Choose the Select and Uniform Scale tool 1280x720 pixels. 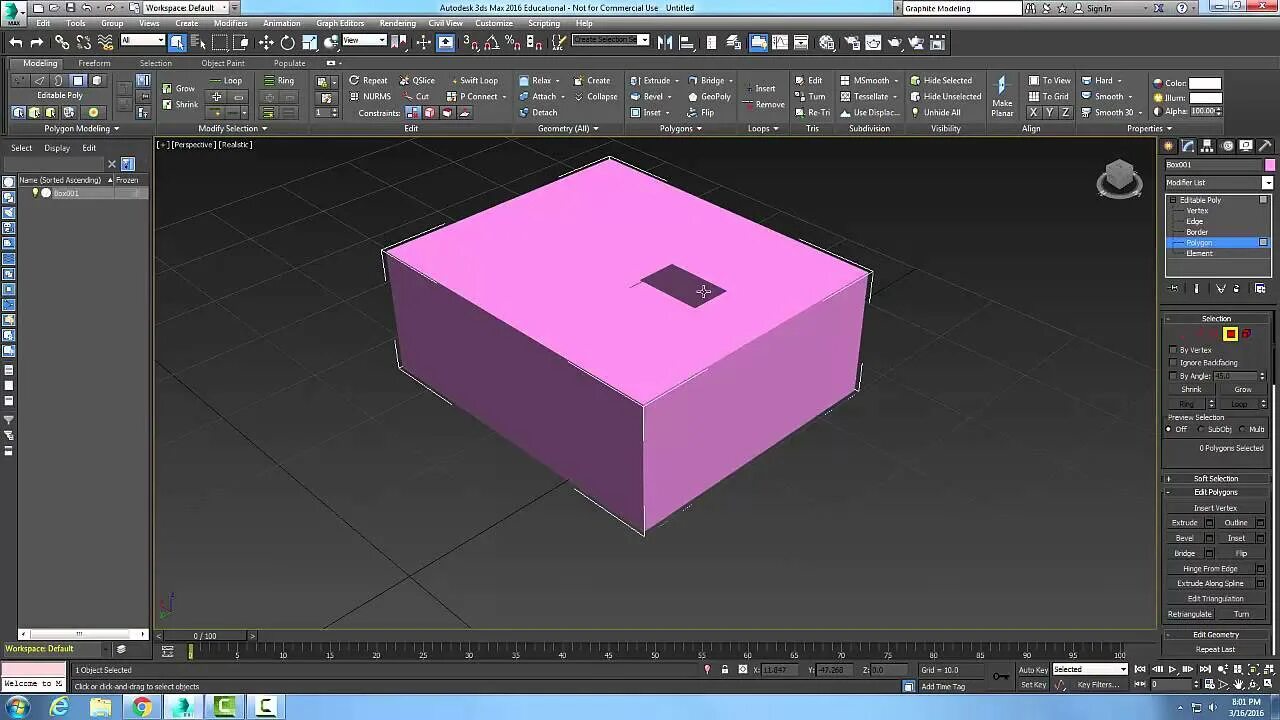pos(310,42)
